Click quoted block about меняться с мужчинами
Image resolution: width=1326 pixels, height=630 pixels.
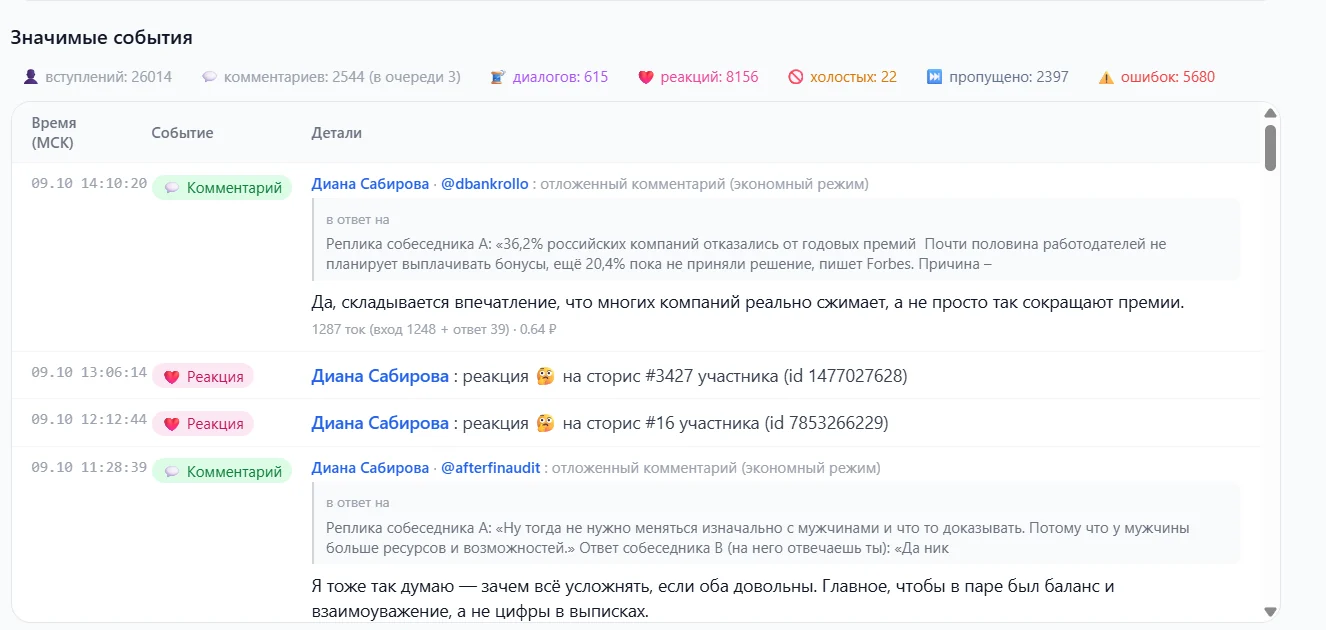tap(776, 524)
